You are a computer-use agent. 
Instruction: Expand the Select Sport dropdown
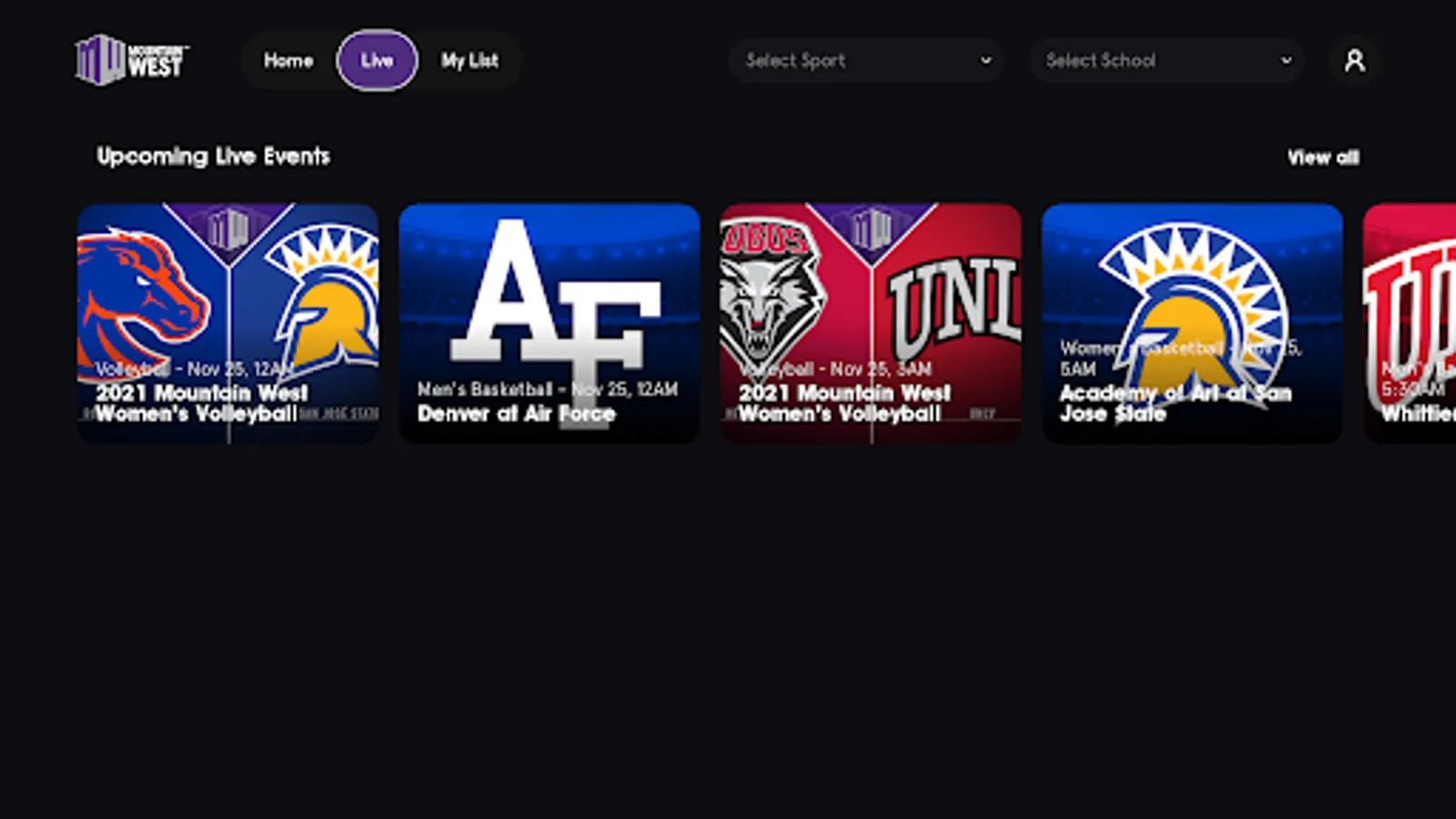tap(866, 61)
